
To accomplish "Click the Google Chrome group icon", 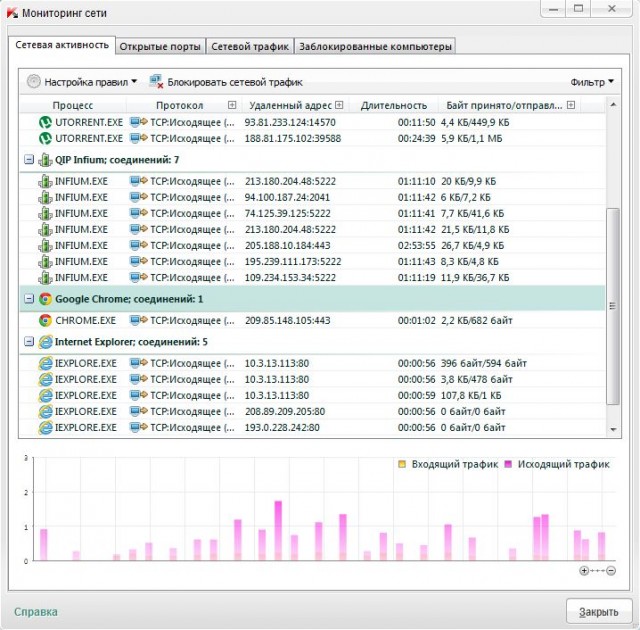I will pyautogui.click(x=44, y=299).
